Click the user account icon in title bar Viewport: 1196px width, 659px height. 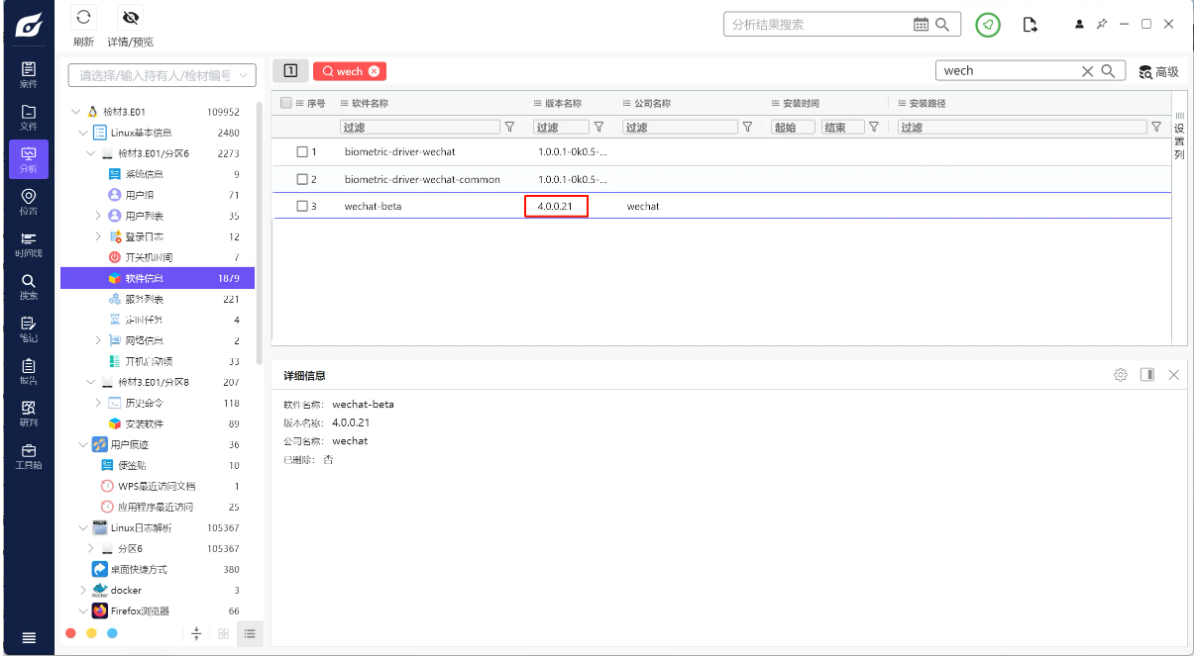pyautogui.click(x=1079, y=24)
